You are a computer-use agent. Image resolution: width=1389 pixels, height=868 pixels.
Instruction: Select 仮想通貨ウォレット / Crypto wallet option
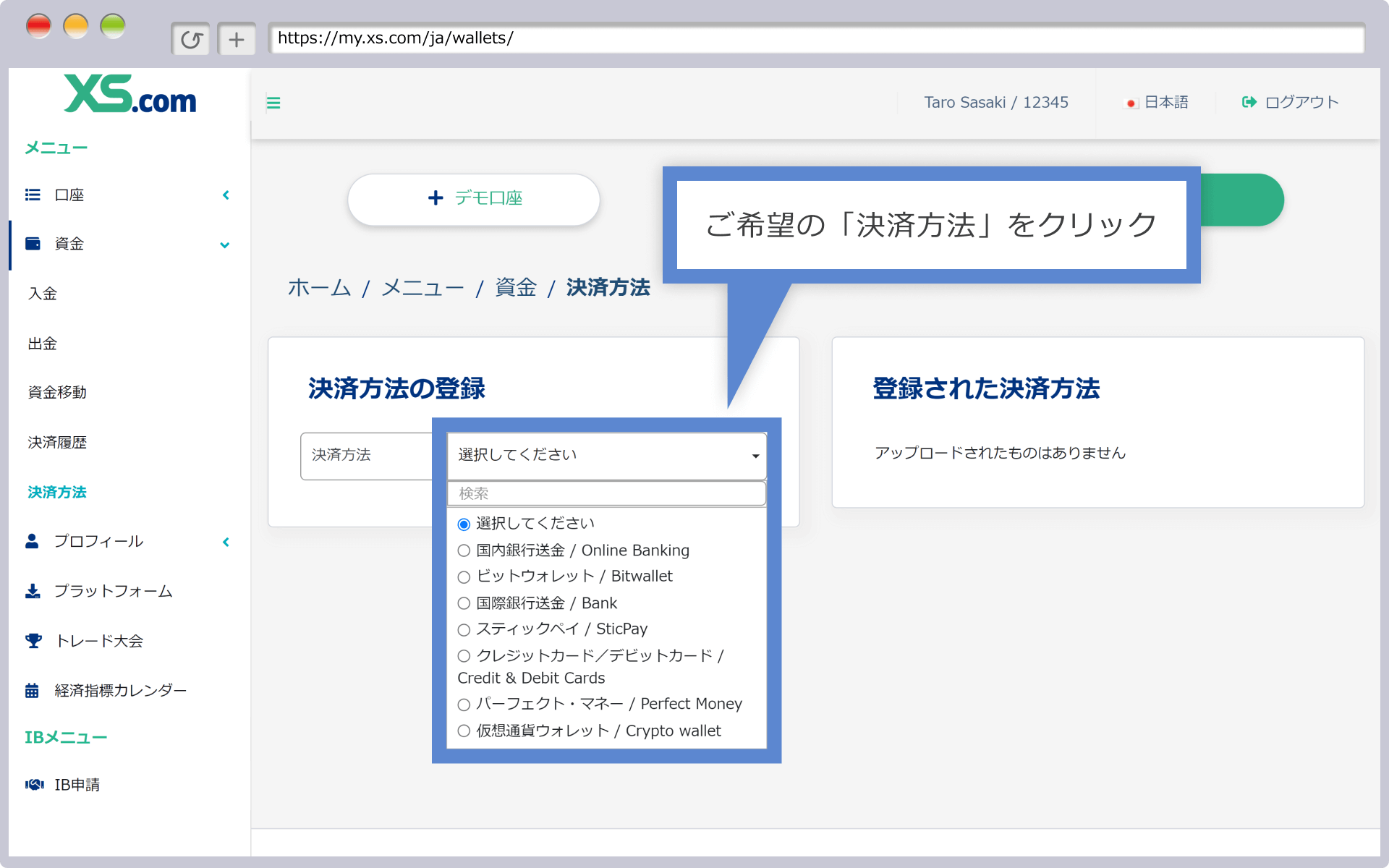click(464, 731)
